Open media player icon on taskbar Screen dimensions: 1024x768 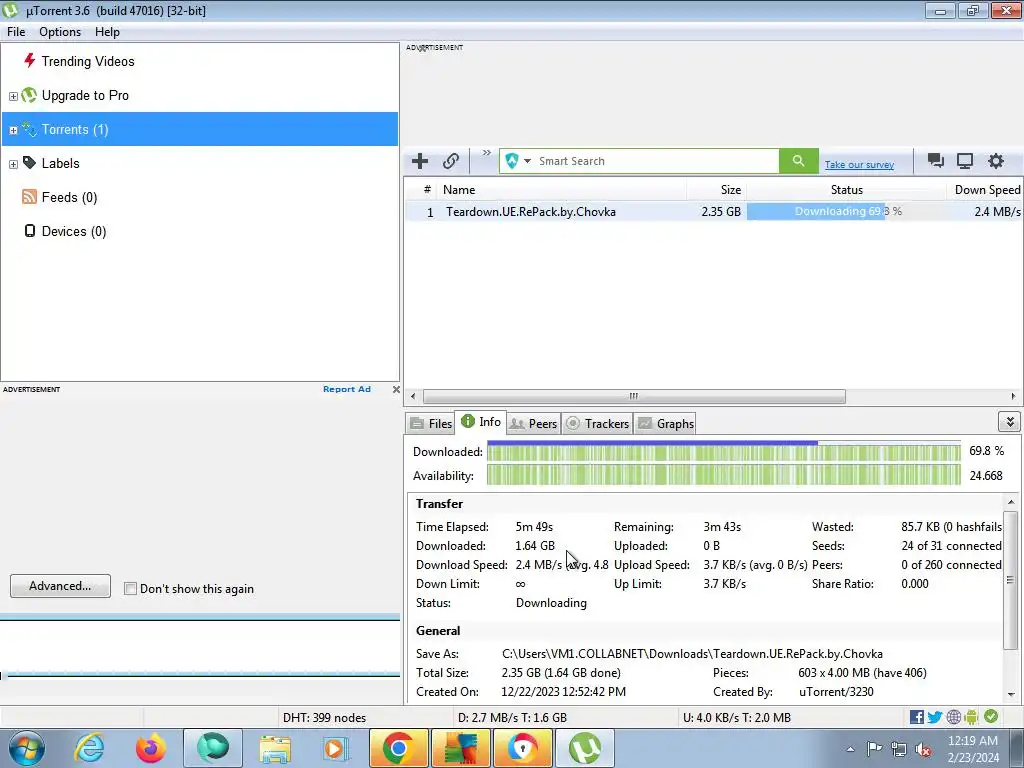[336, 748]
